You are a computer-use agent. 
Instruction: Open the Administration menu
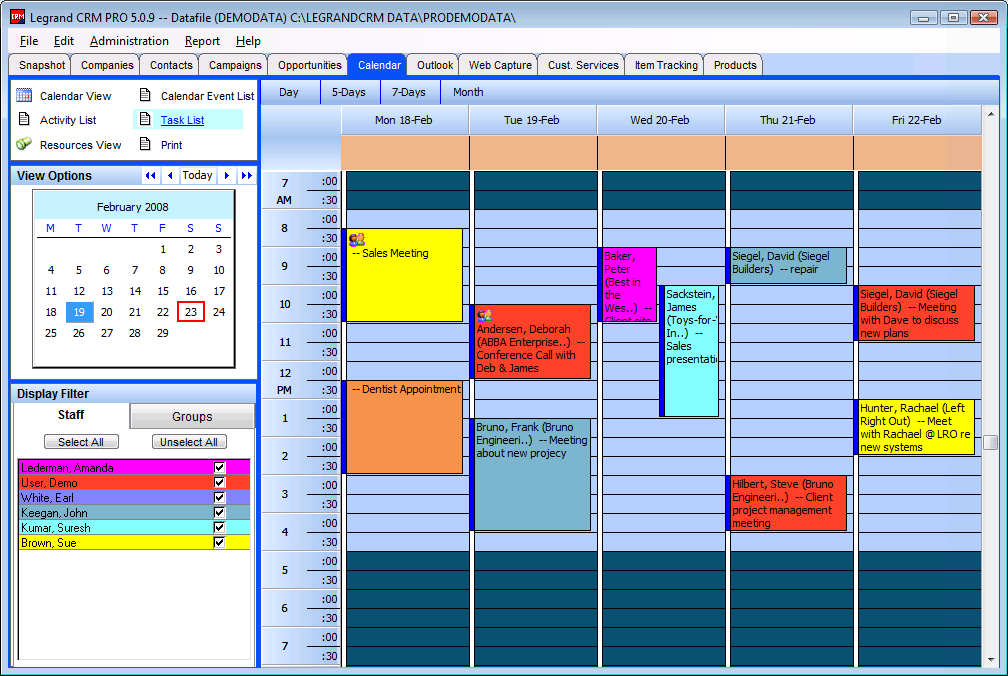[129, 41]
